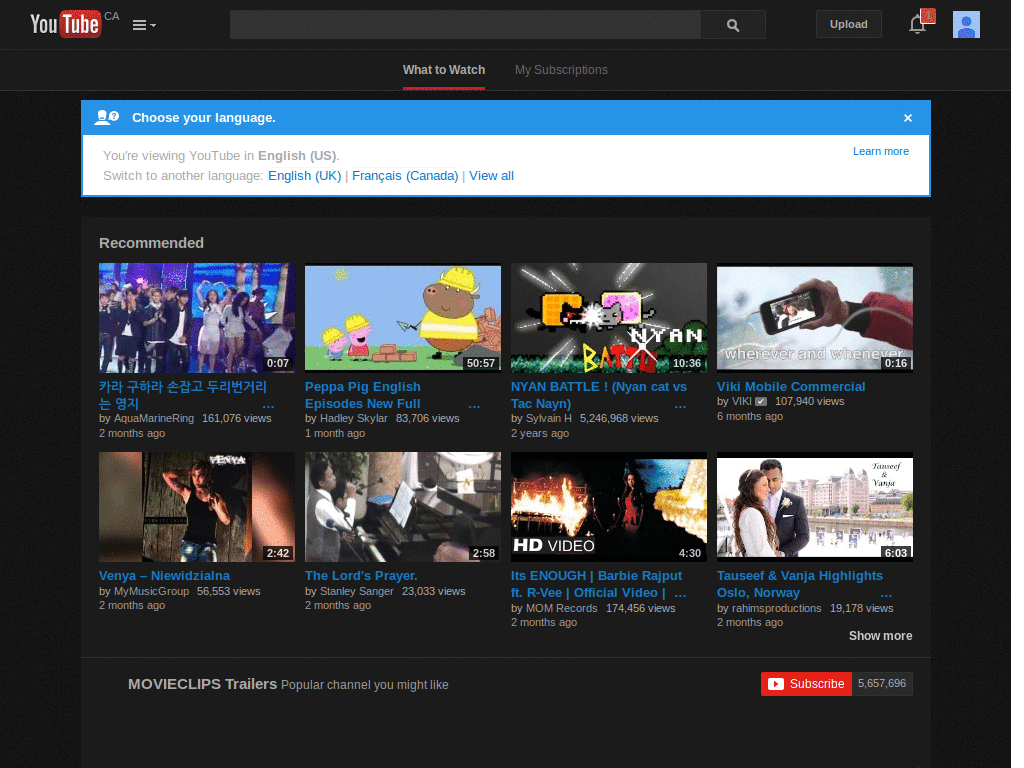
Task: Open MOM Records channel link
Action: coord(562,608)
